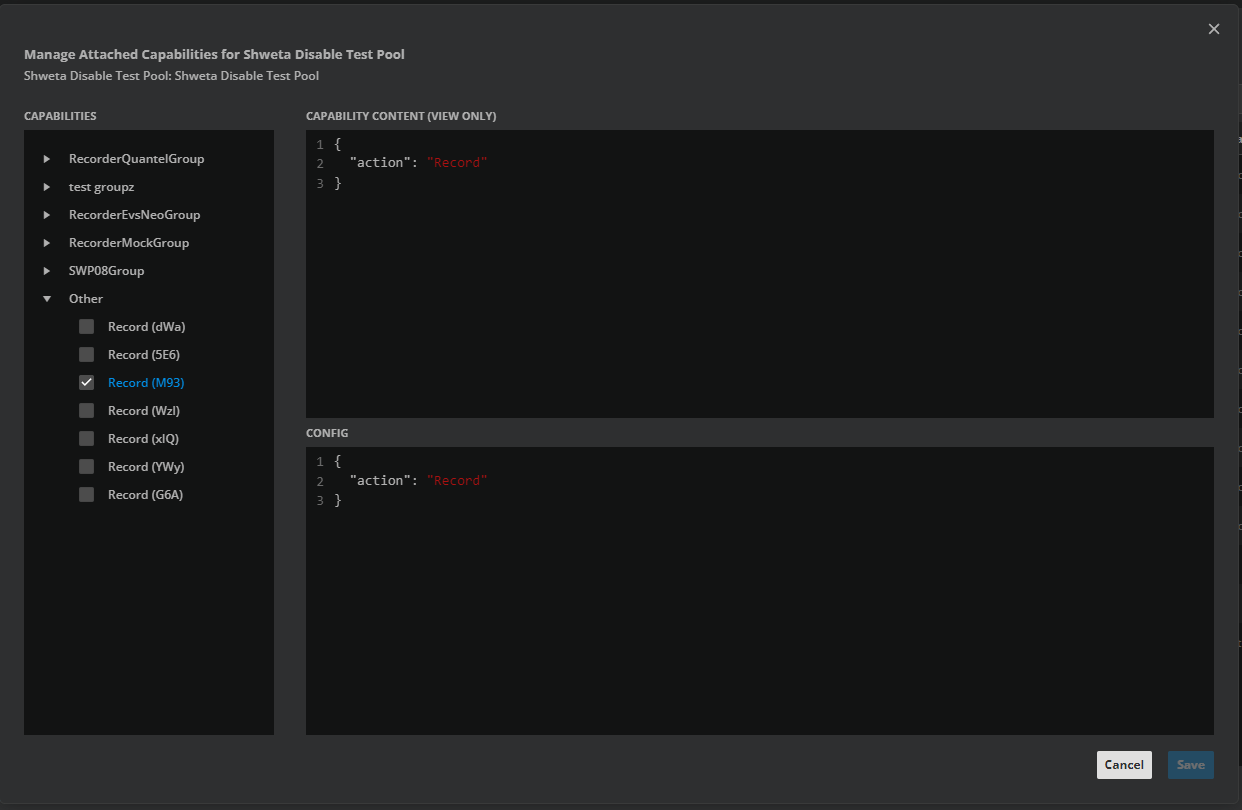Select the Record (YWy) checkbox
The width and height of the screenshot is (1242, 810).
[x=87, y=467]
